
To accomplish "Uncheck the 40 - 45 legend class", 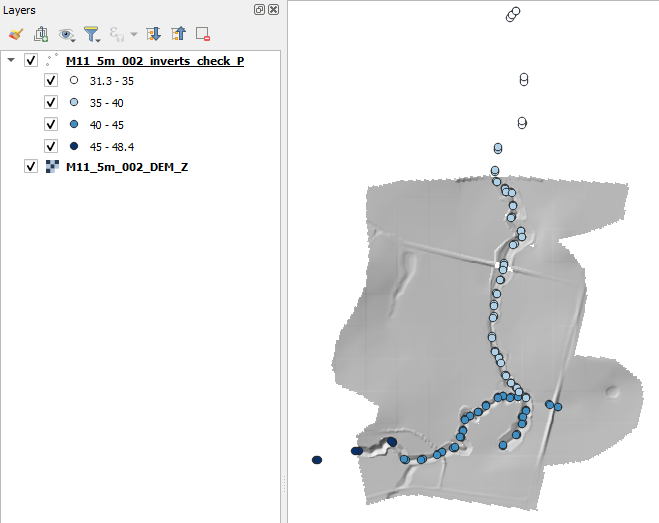I will pyautogui.click(x=51, y=124).
